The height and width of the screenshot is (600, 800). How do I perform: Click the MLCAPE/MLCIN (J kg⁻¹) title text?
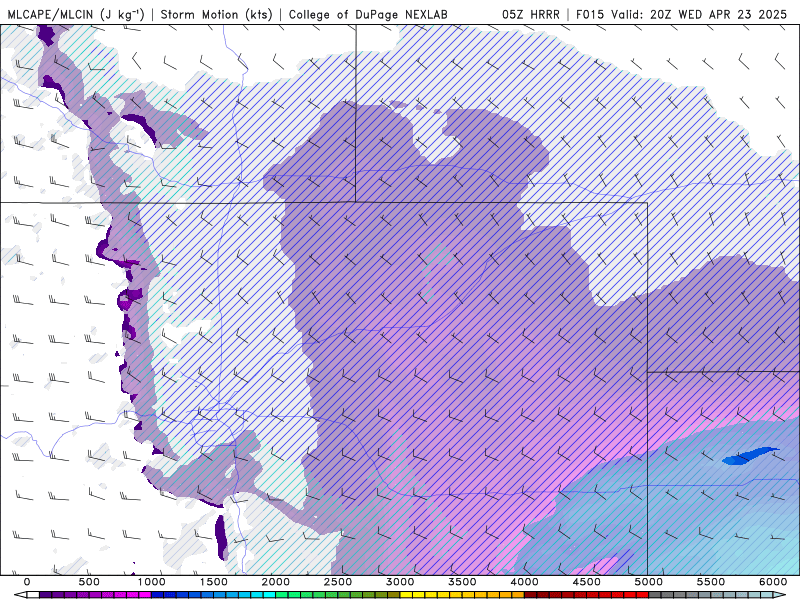point(77,14)
